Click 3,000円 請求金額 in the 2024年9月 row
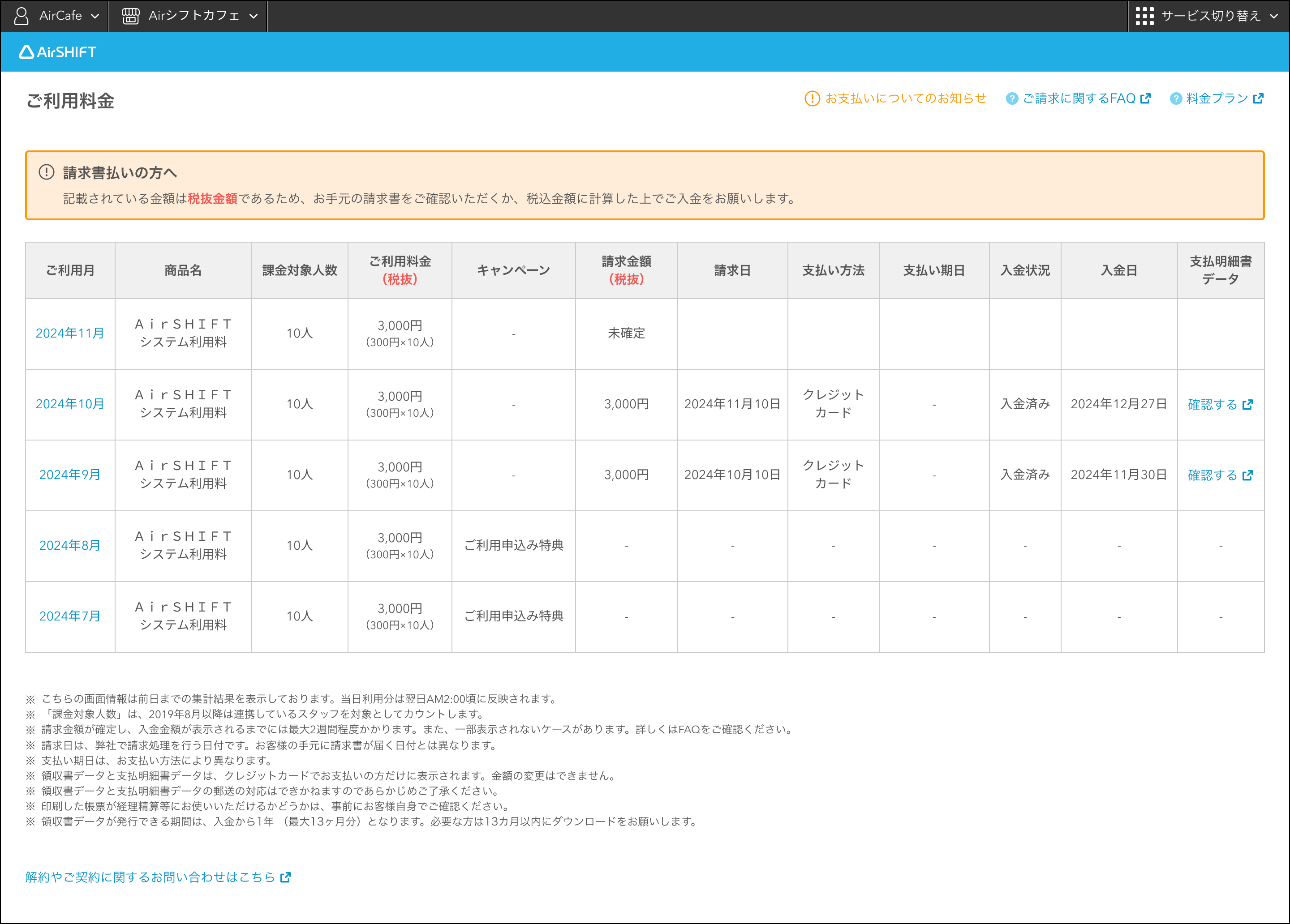1290x924 pixels. pos(626,475)
